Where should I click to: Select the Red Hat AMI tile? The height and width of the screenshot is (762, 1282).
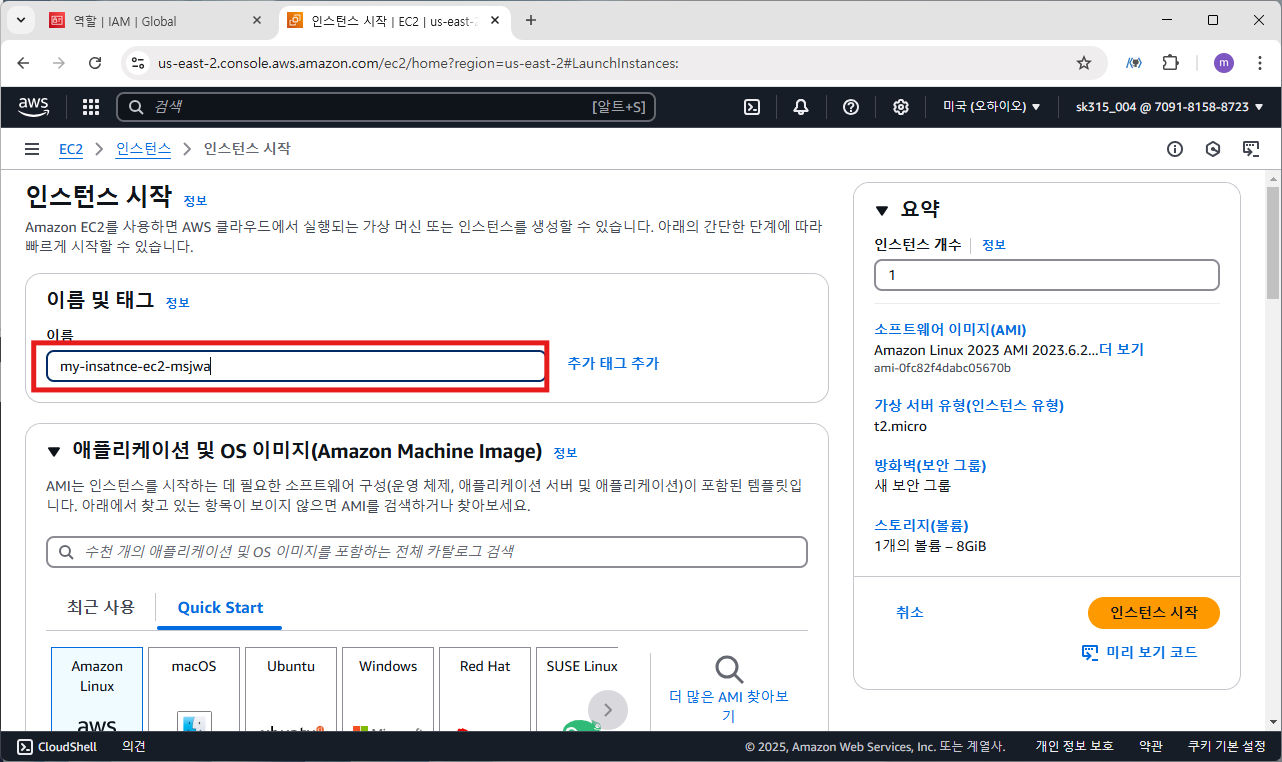[485, 689]
